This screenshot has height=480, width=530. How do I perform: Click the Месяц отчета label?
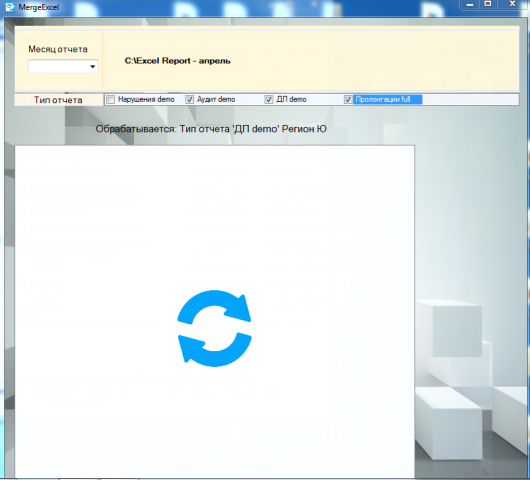click(x=58, y=49)
